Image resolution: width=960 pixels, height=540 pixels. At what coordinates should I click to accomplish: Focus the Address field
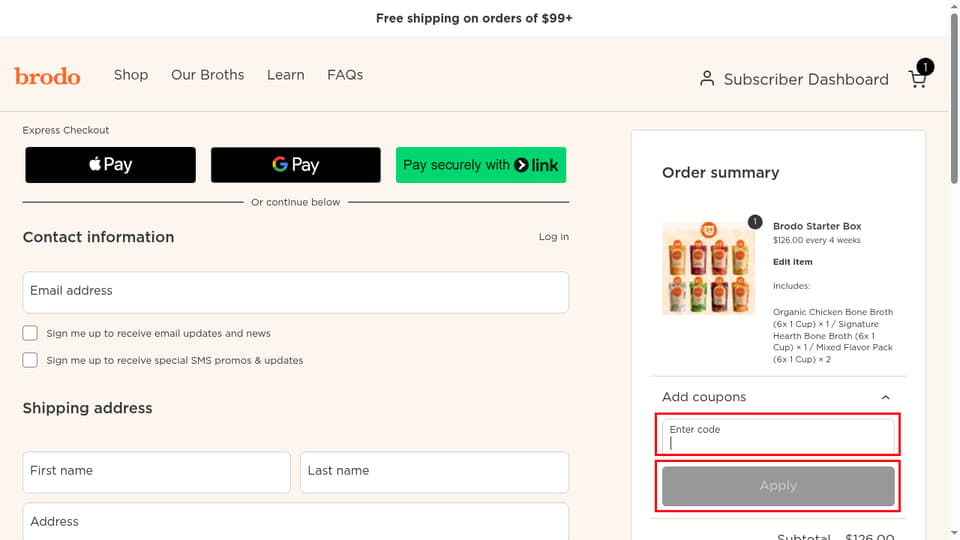coord(296,522)
